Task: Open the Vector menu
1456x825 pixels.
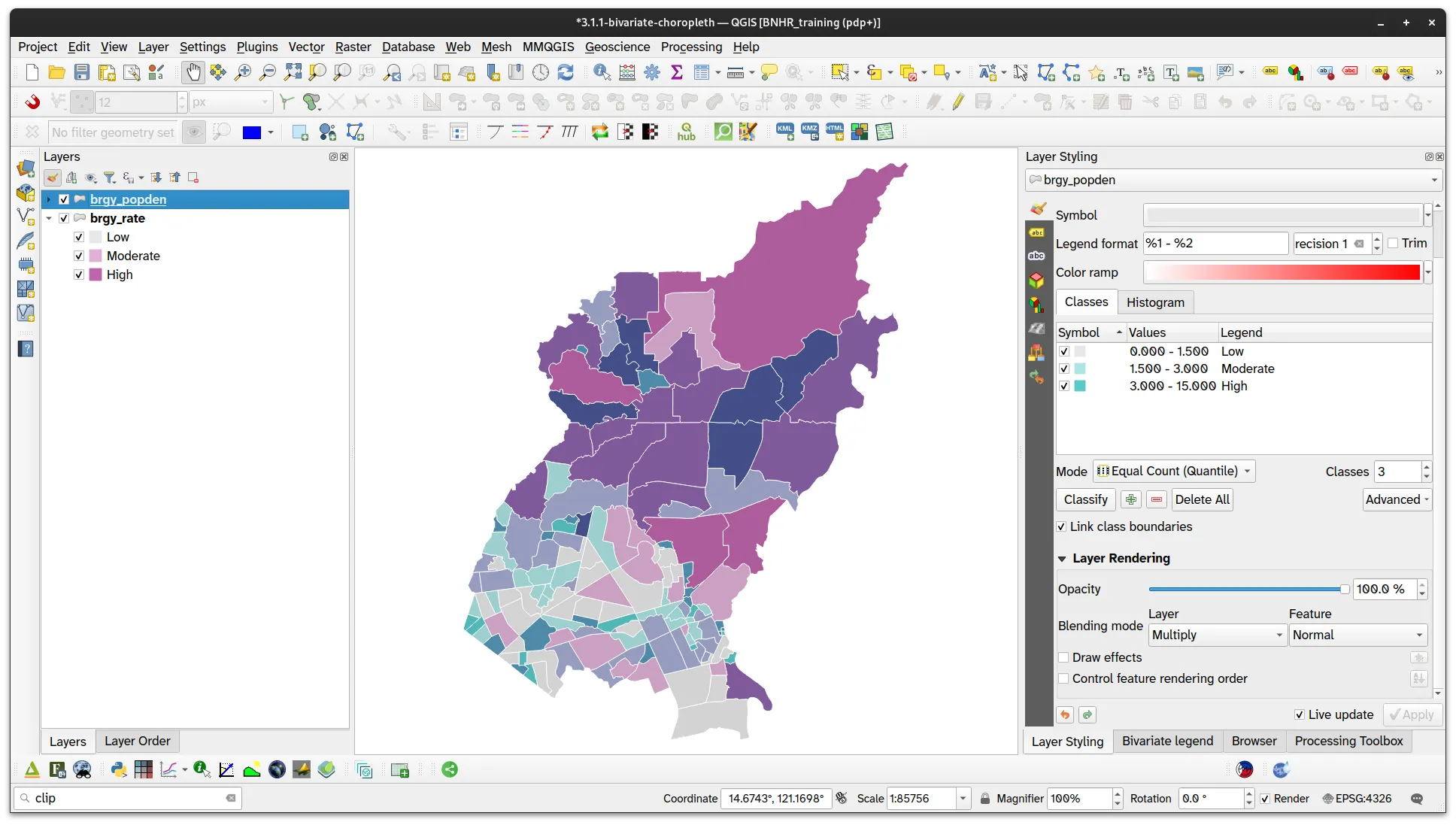Action: [x=306, y=47]
